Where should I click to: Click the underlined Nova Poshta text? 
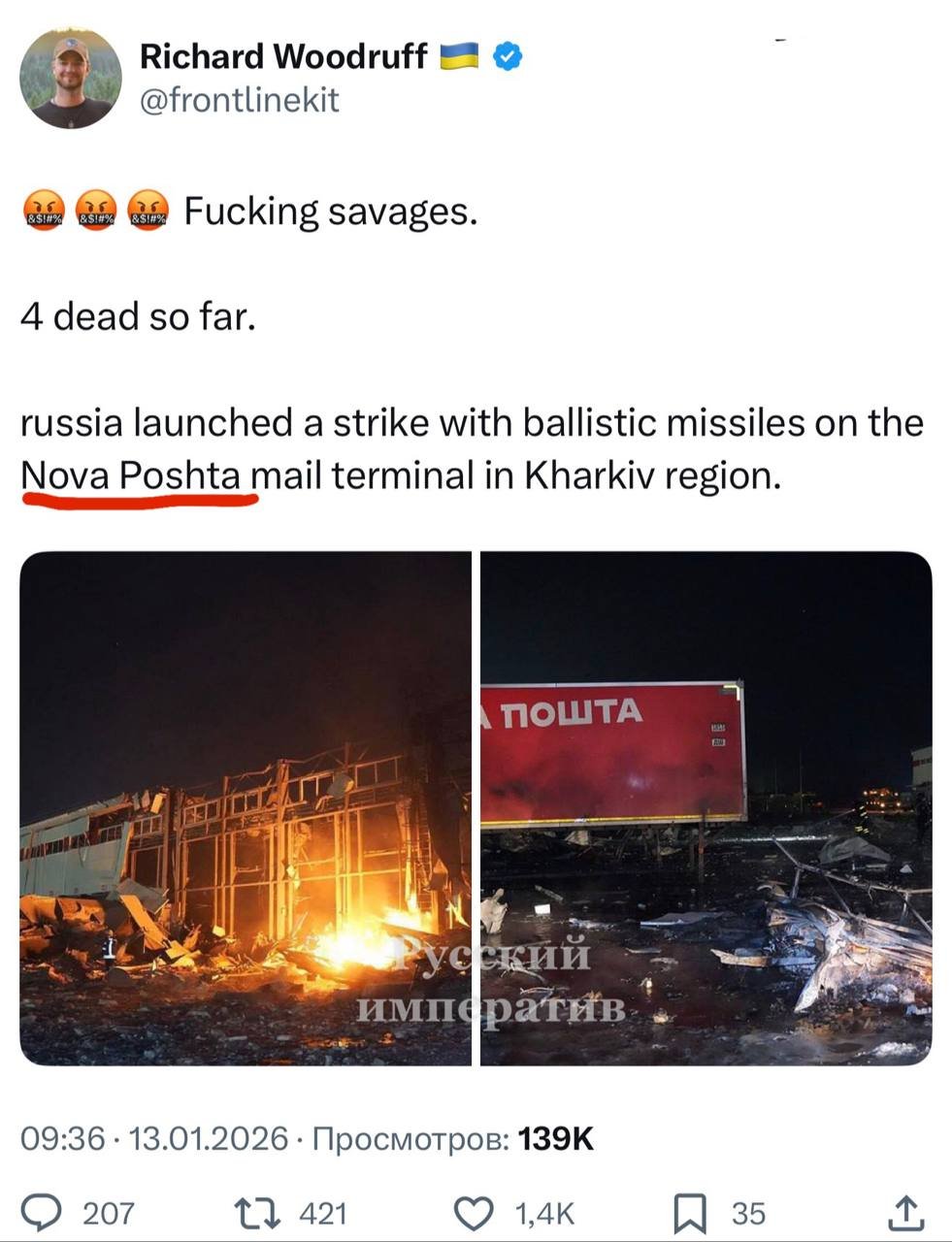pos(131,475)
